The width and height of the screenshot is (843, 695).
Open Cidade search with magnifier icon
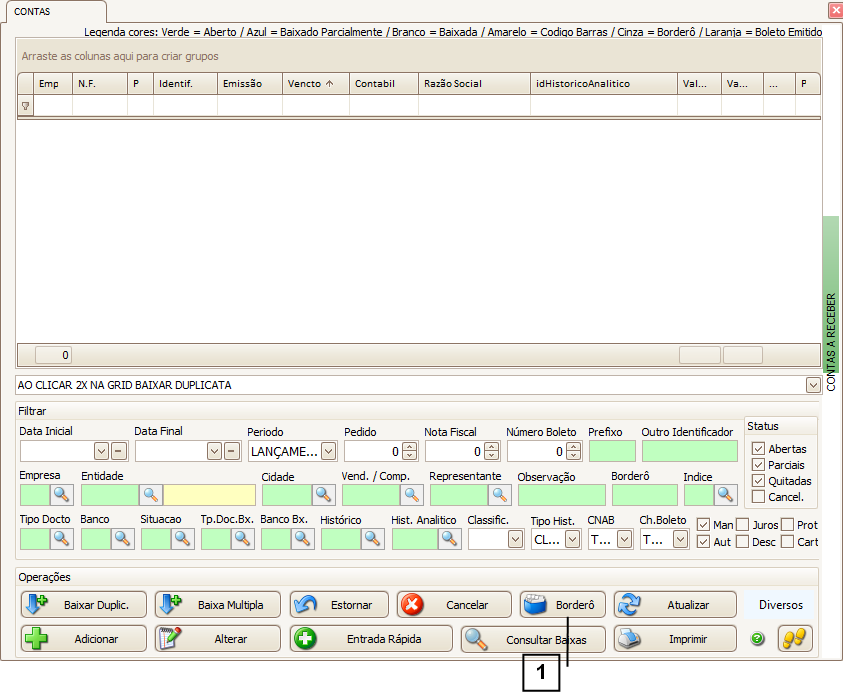tap(324, 494)
